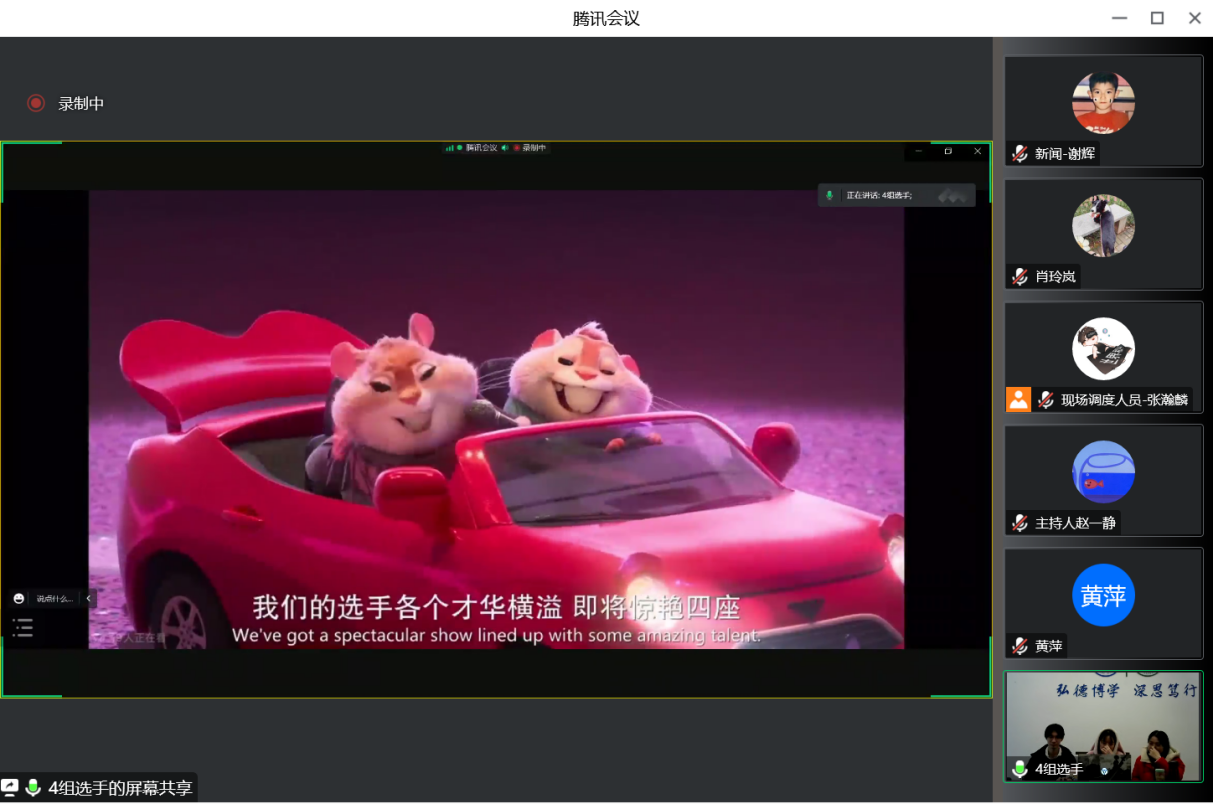Screen dimensions: 1213x804
Task: Click the muted mic icon beside 黄萍
Action: [x=1019, y=646]
